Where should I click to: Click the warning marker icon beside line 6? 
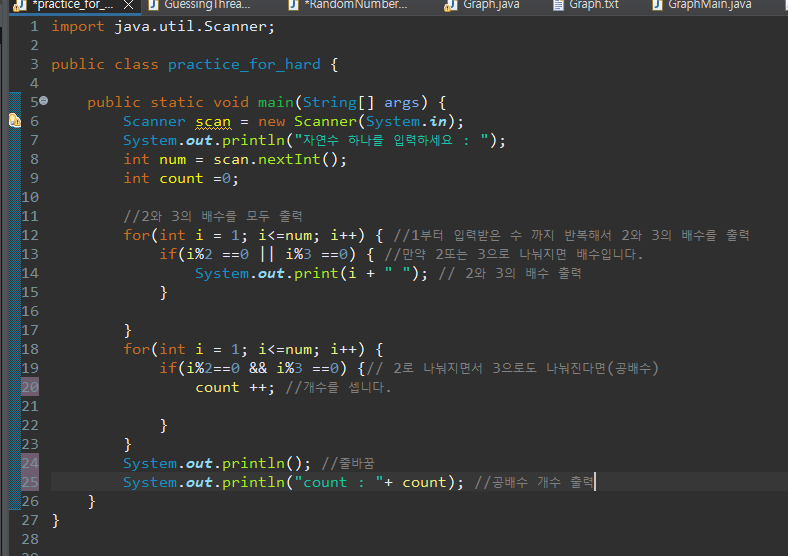tap(15, 121)
